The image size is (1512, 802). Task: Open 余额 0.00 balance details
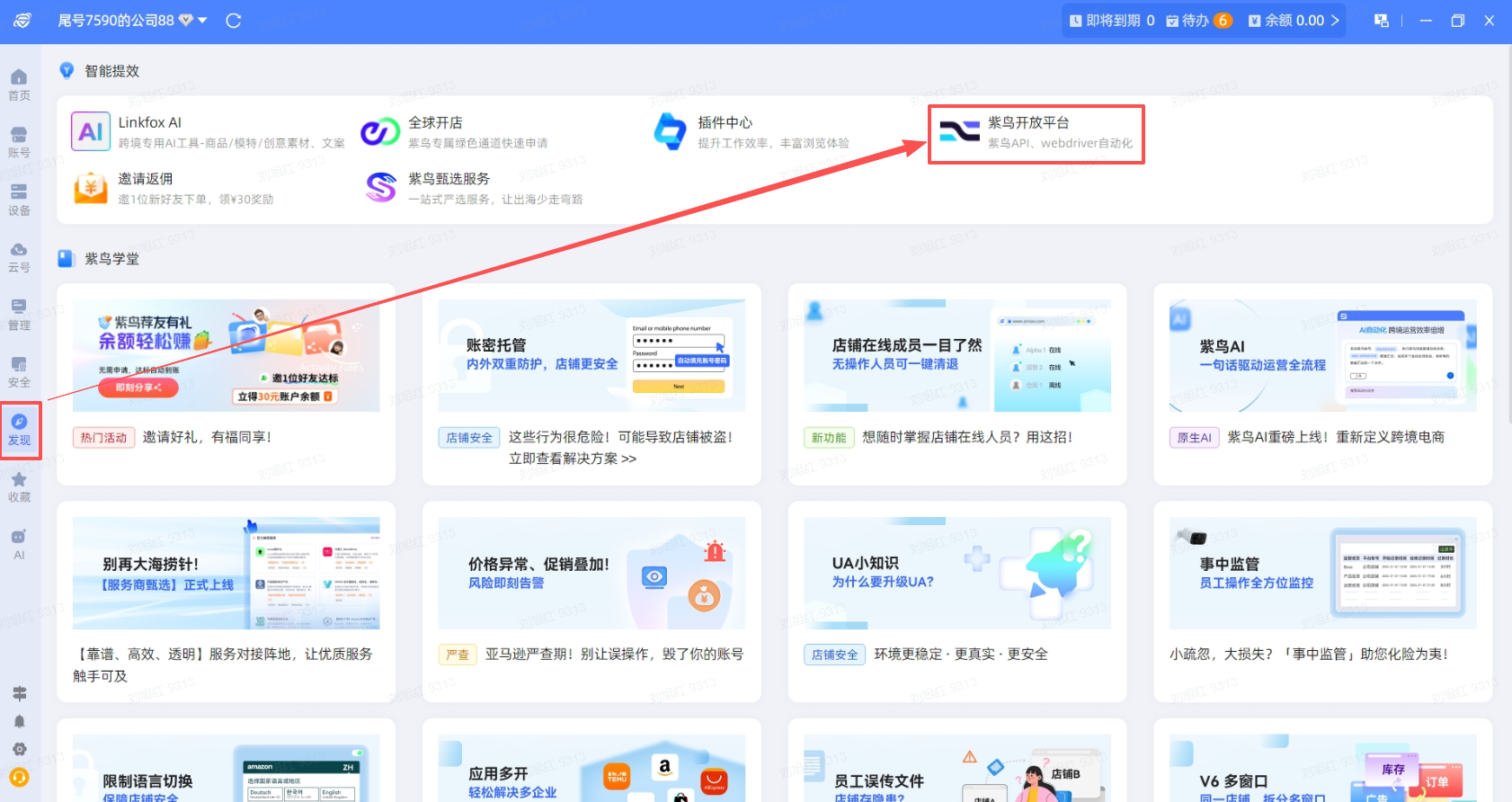tap(1293, 21)
